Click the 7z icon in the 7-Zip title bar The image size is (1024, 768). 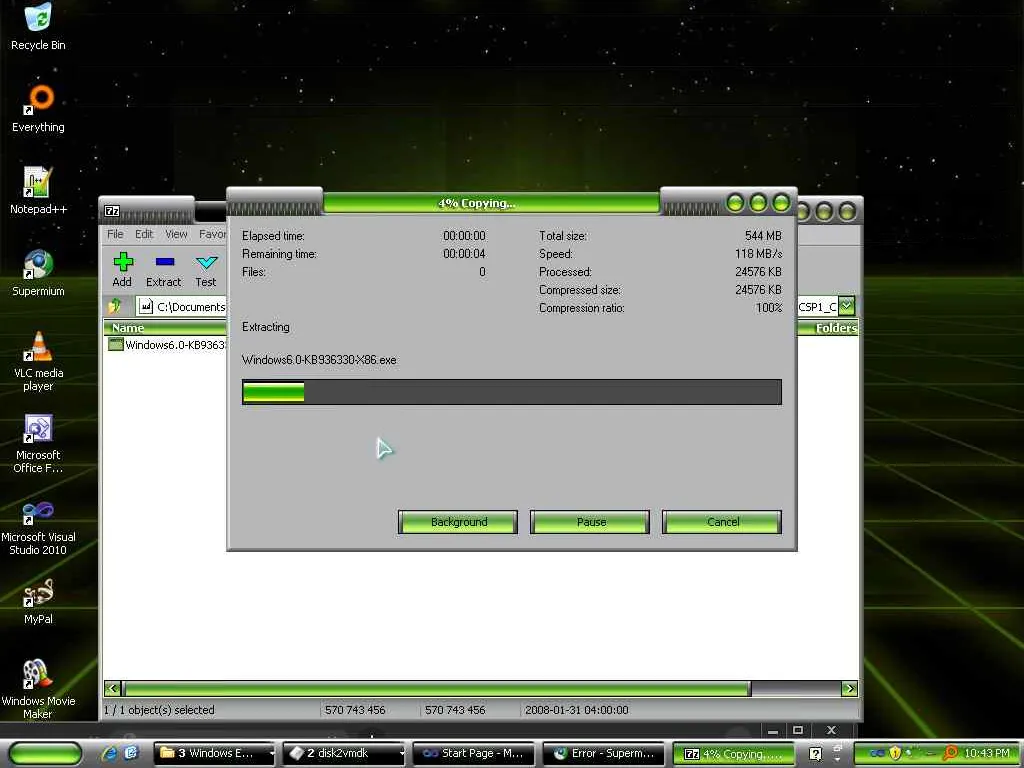coord(112,211)
